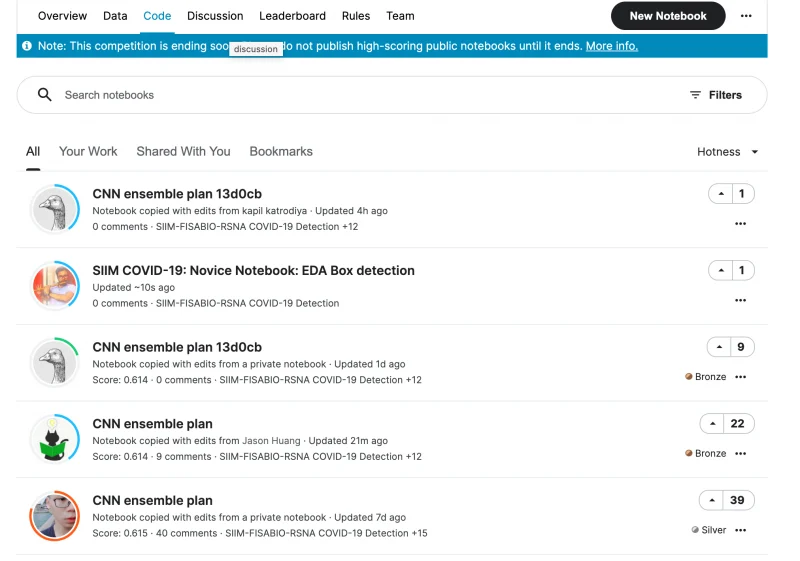Screen dimensions: 800x561
Task: Upvote the CNN ensemble plan 13d0cb notebook with 1 vote
Action: [x=720, y=194]
